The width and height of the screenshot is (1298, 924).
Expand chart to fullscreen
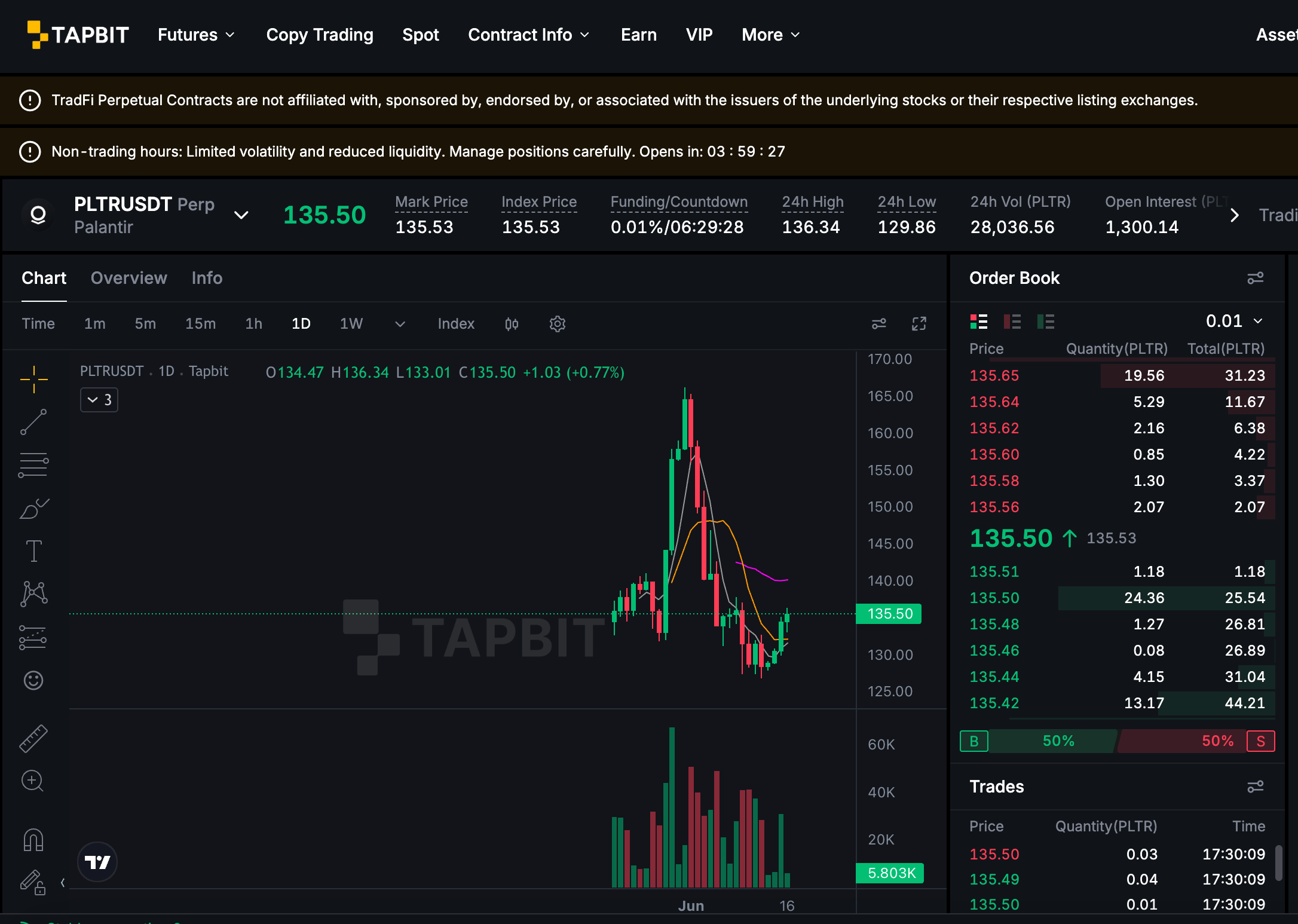(919, 324)
